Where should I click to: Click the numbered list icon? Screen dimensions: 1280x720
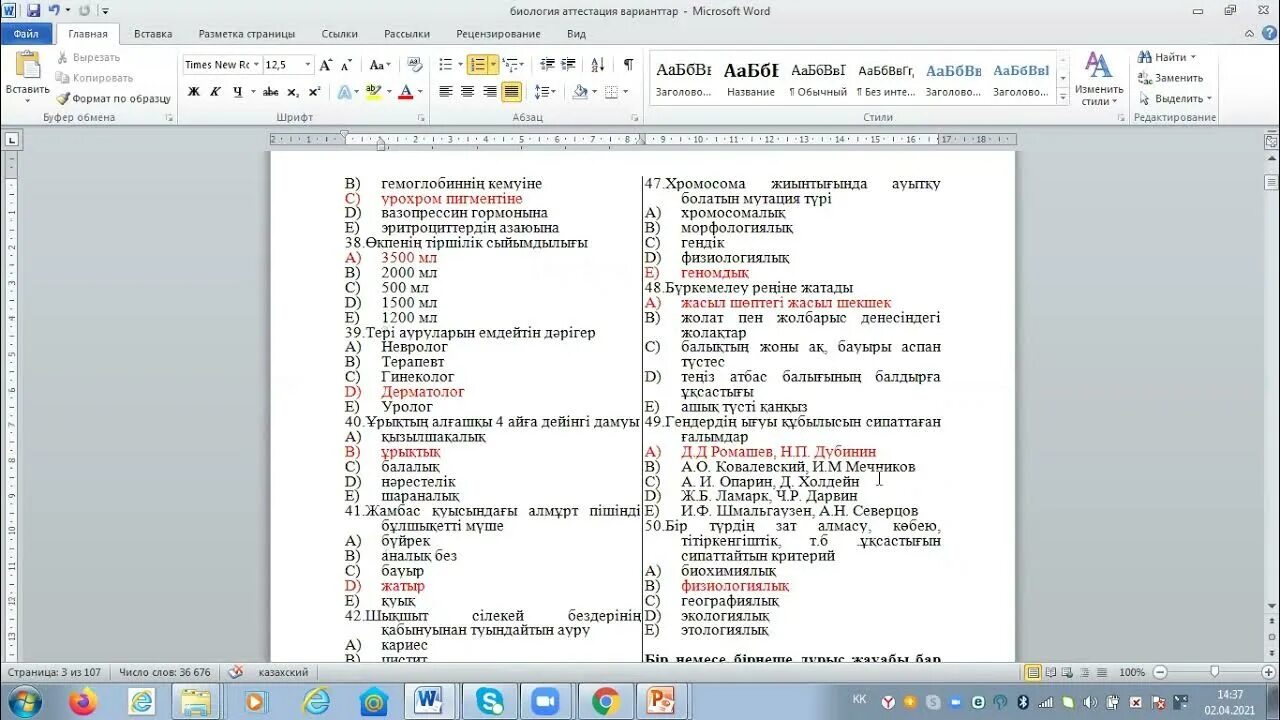pyautogui.click(x=478, y=65)
